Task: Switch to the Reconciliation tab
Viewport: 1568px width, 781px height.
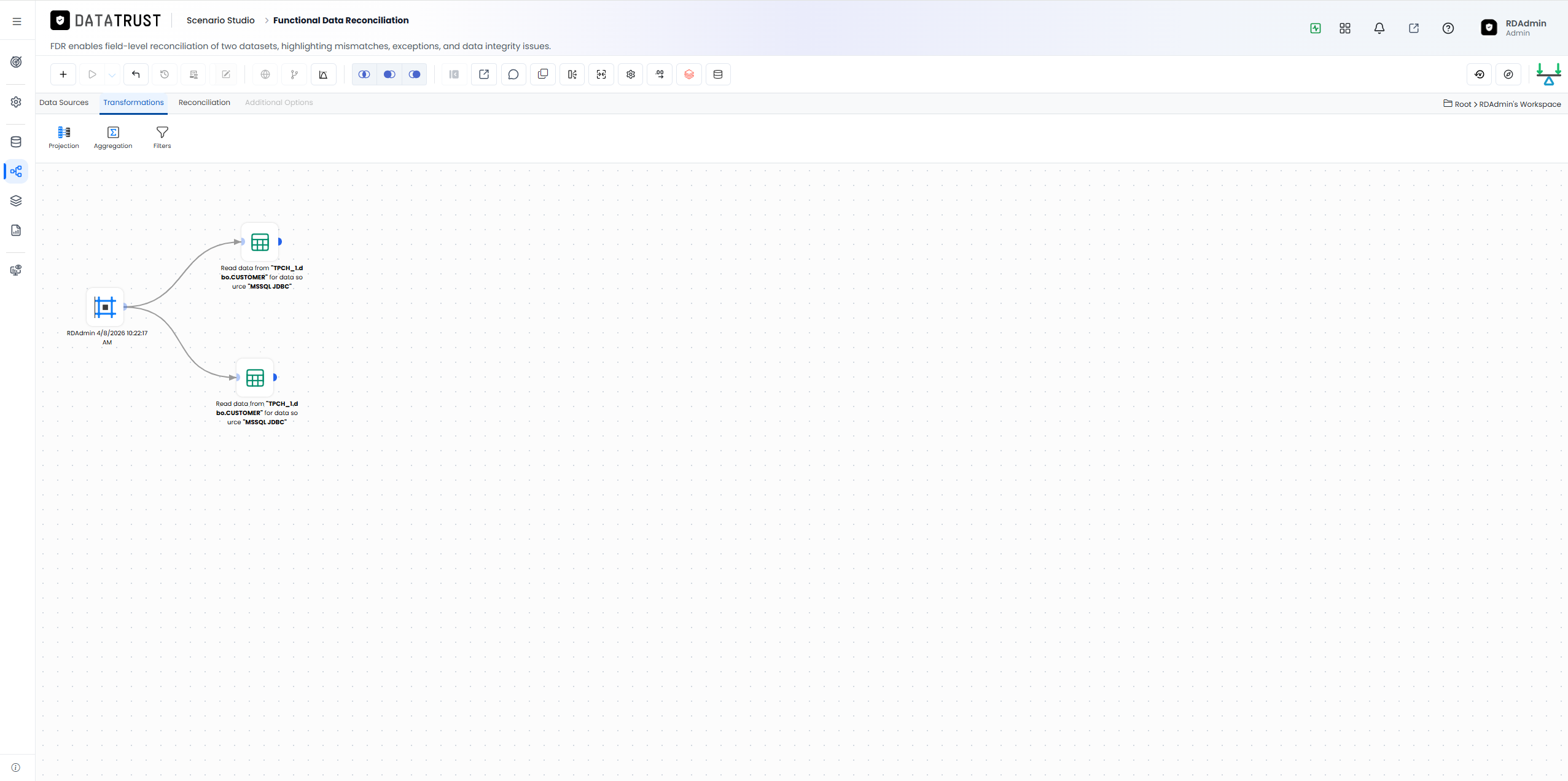Action: [x=205, y=103]
